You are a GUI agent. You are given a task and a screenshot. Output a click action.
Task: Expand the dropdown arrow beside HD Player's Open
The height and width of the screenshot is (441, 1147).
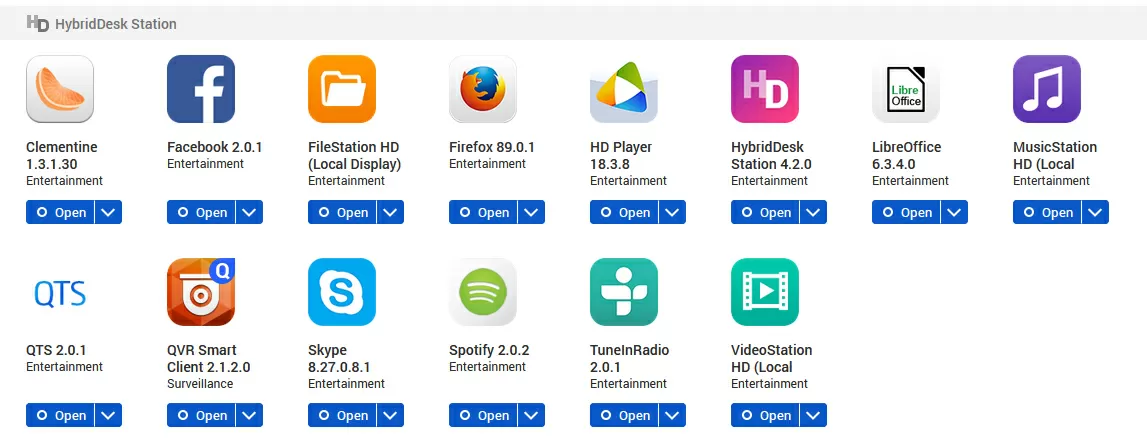[x=672, y=212]
